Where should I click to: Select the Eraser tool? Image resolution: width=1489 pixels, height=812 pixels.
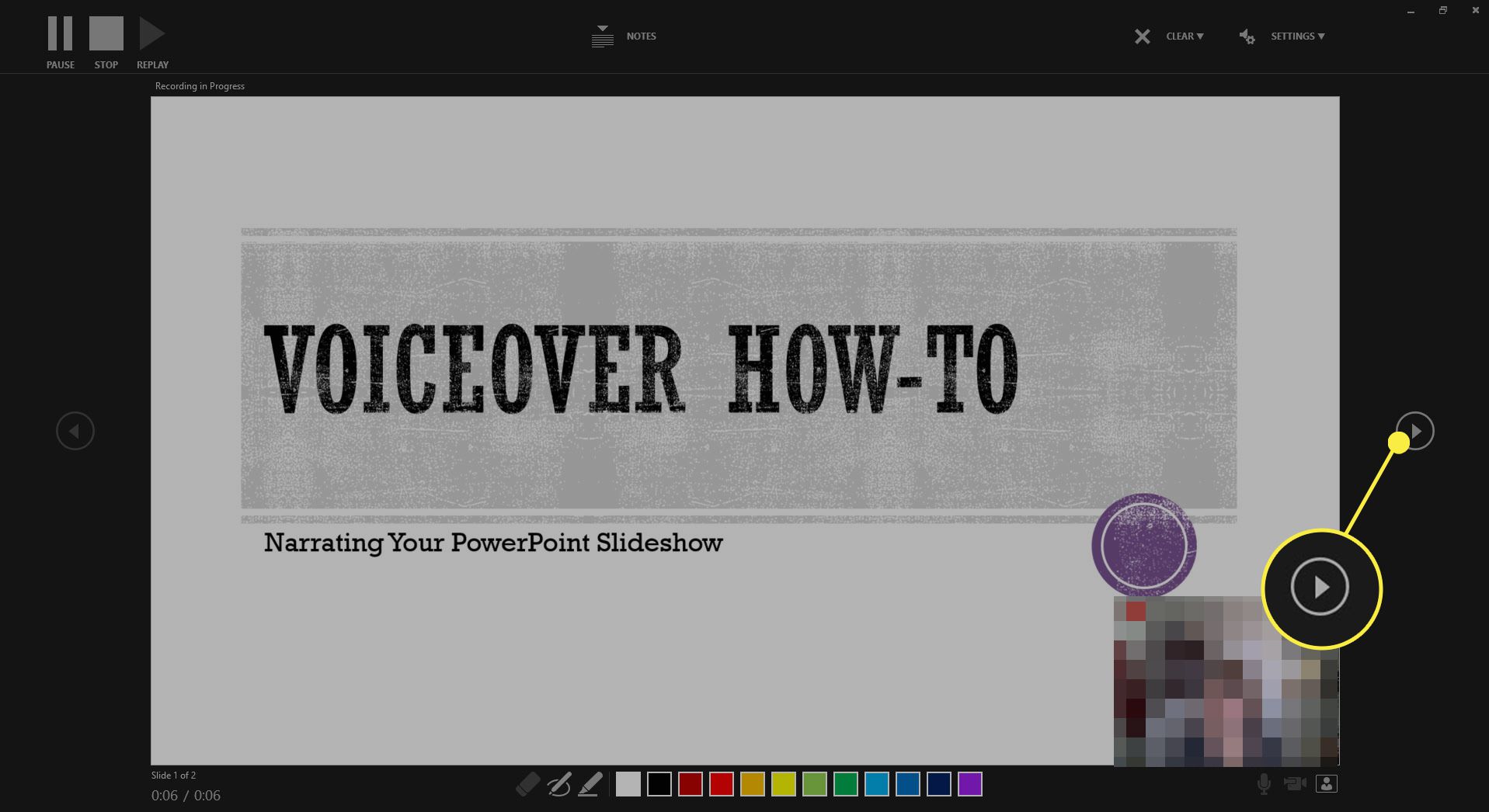(527, 784)
